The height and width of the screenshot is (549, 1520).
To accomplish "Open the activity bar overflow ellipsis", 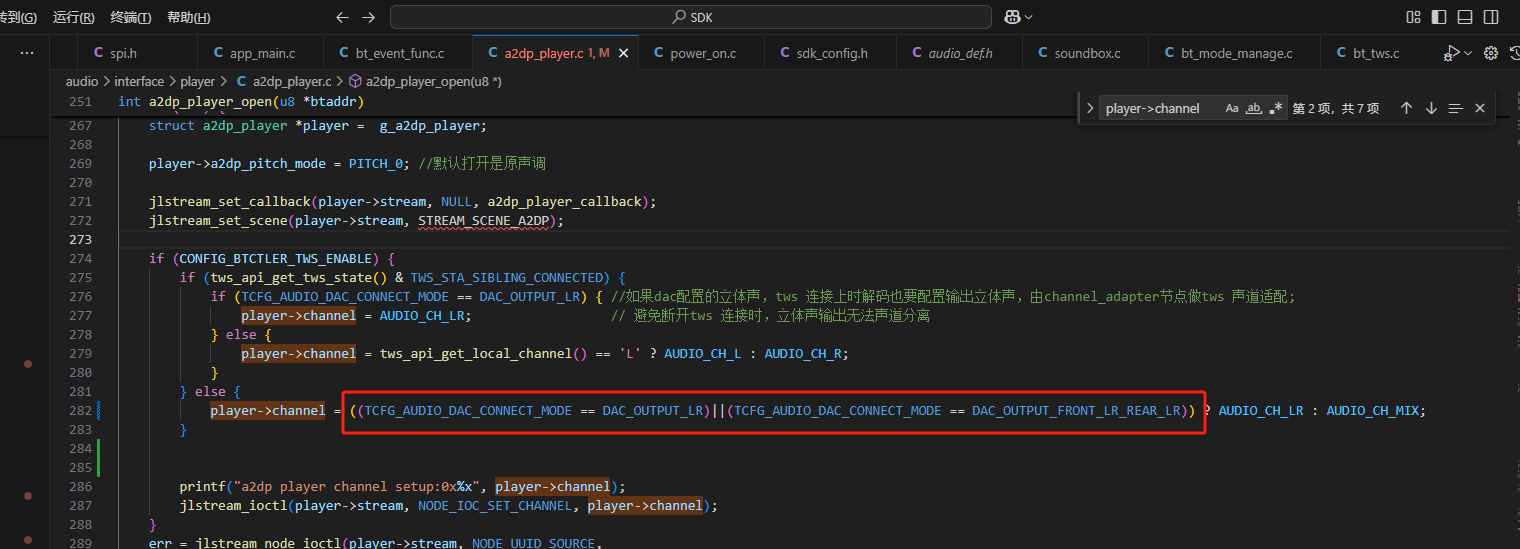I will point(26,53).
